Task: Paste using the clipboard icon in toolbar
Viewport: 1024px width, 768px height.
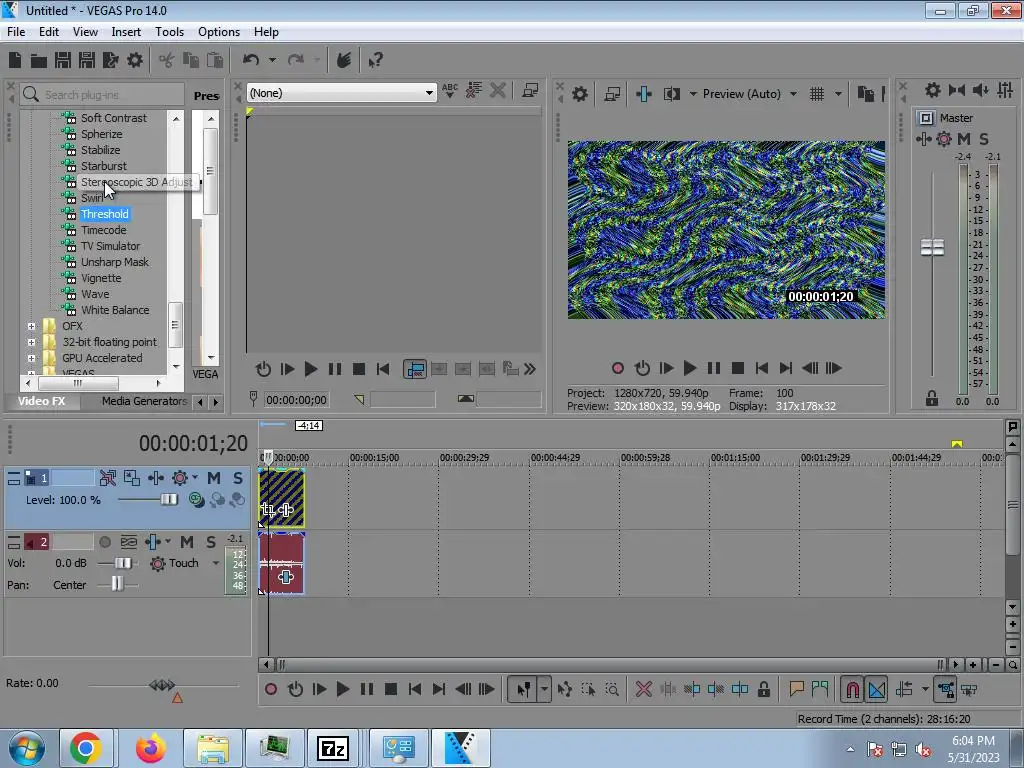Action: pos(215,60)
